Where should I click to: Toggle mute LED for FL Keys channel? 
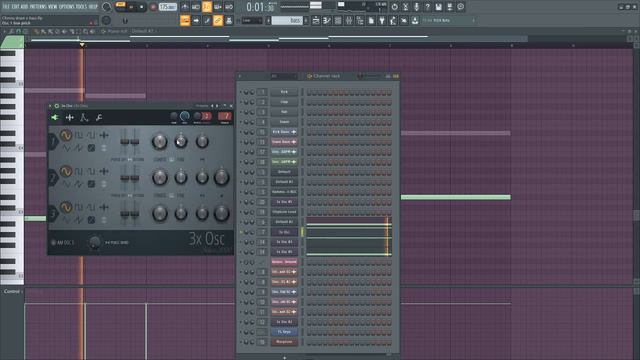pos(241,332)
